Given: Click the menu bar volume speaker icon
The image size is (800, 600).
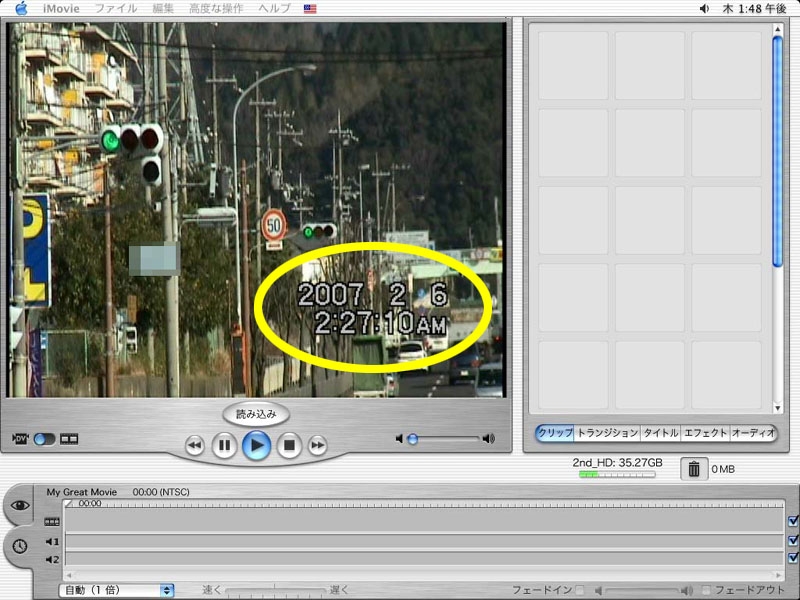Looking at the screenshot, I should tap(704, 8).
